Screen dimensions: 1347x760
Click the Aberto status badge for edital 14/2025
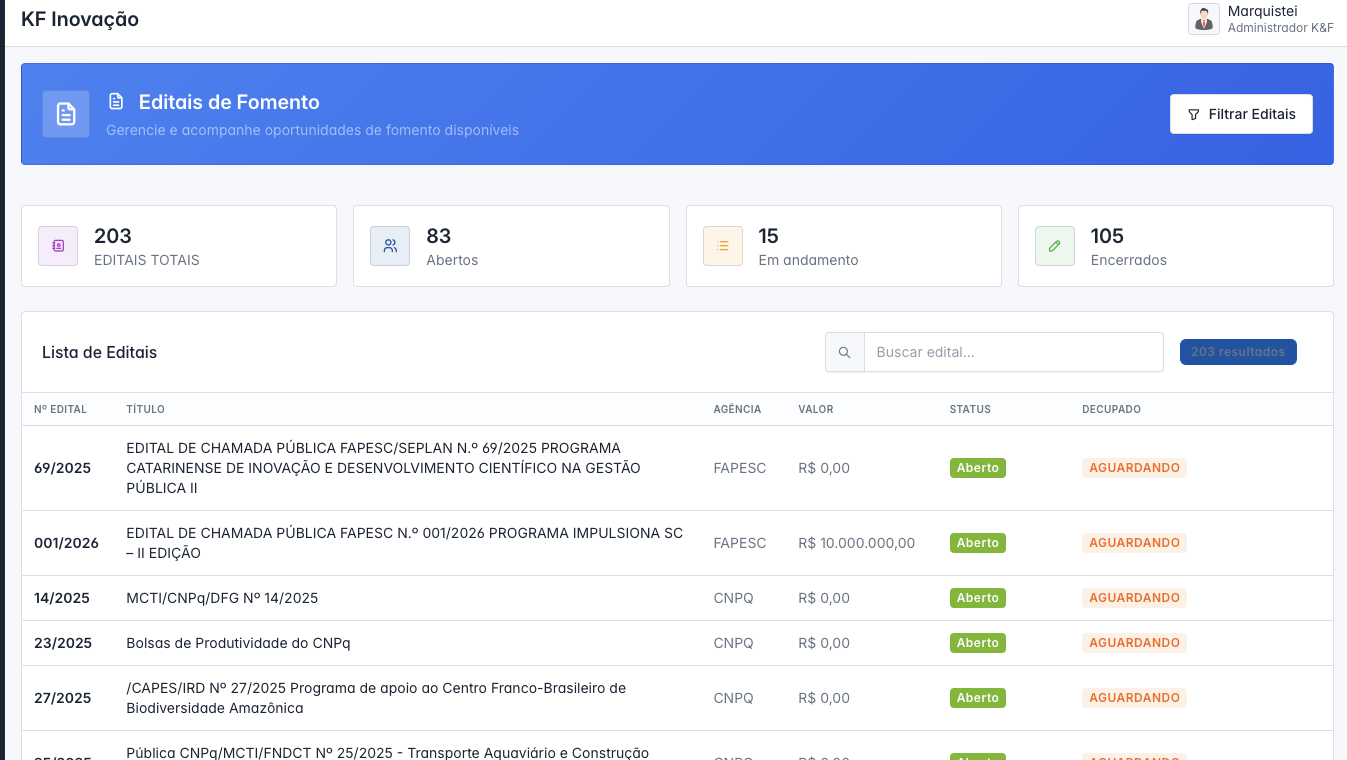coord(977,598)
